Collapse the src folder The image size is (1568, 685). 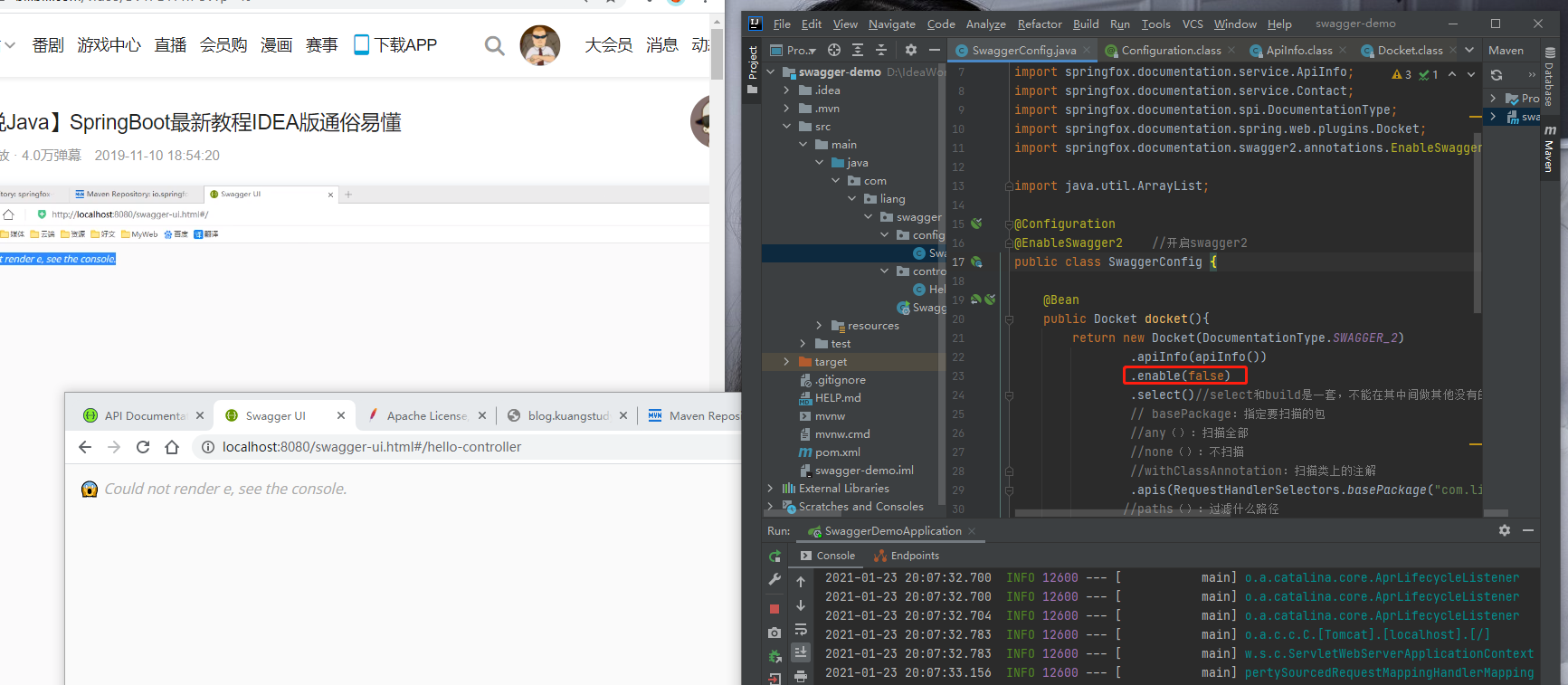point(787,127)
